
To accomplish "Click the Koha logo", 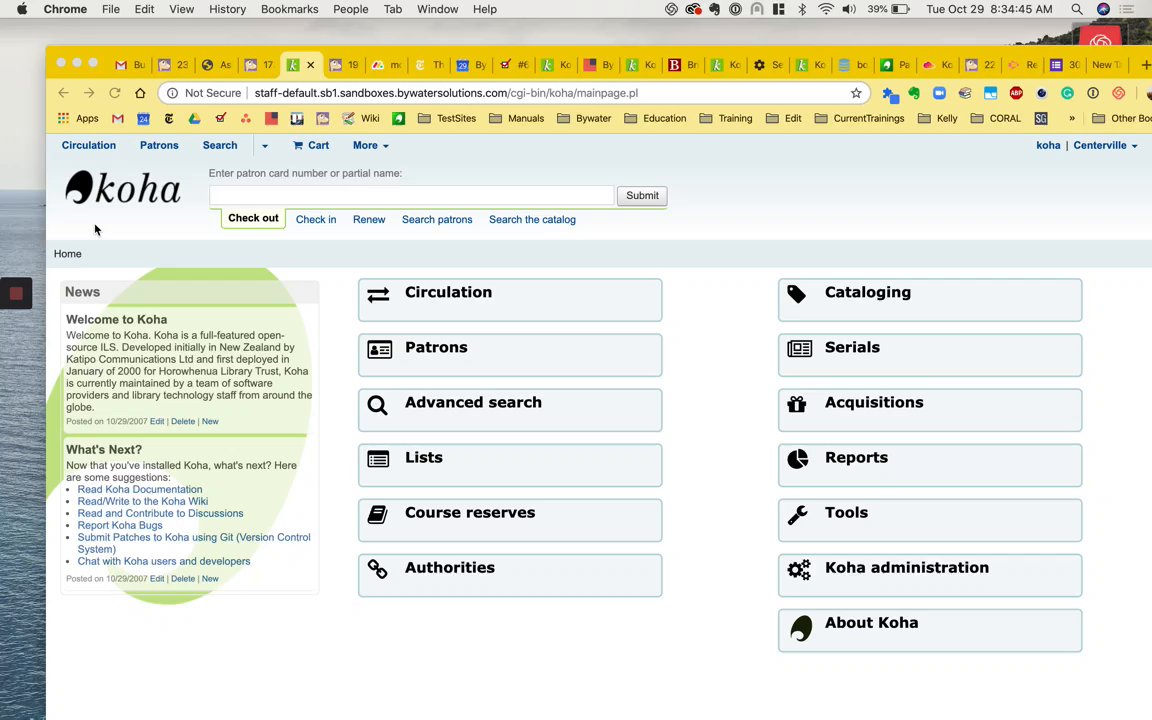I will coord(123,188).
